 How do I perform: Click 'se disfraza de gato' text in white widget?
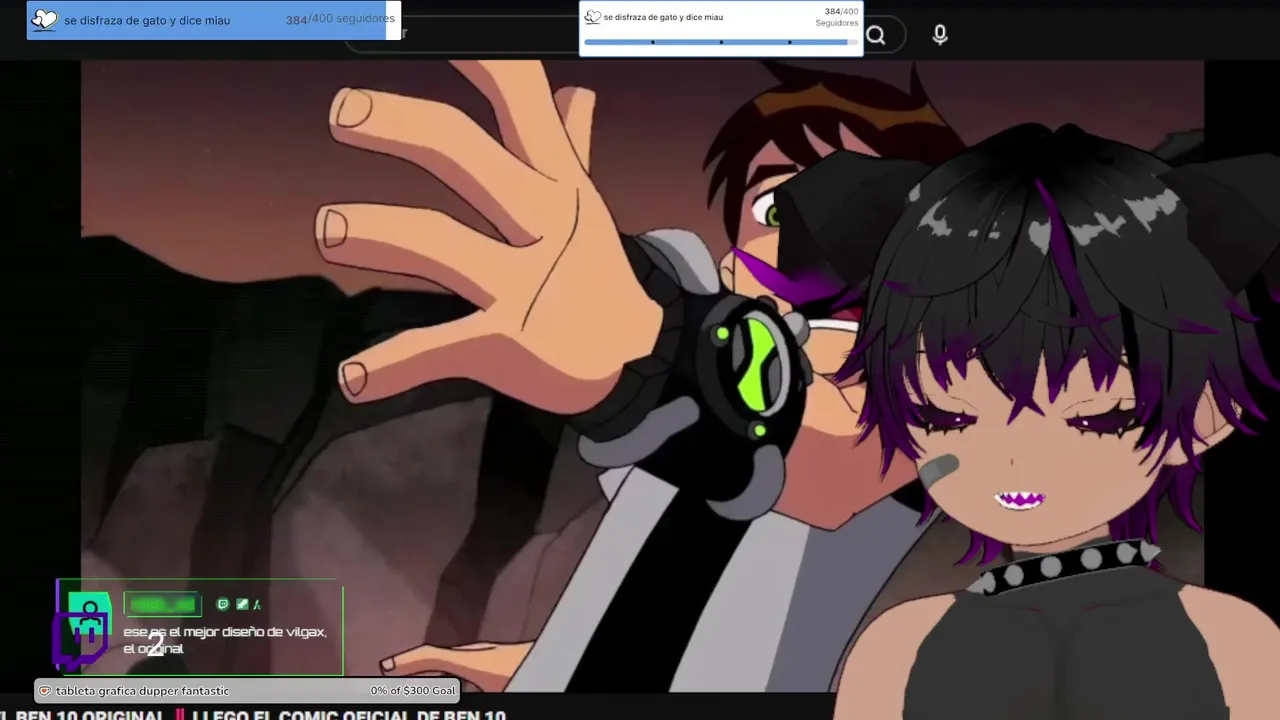point(663,17)
